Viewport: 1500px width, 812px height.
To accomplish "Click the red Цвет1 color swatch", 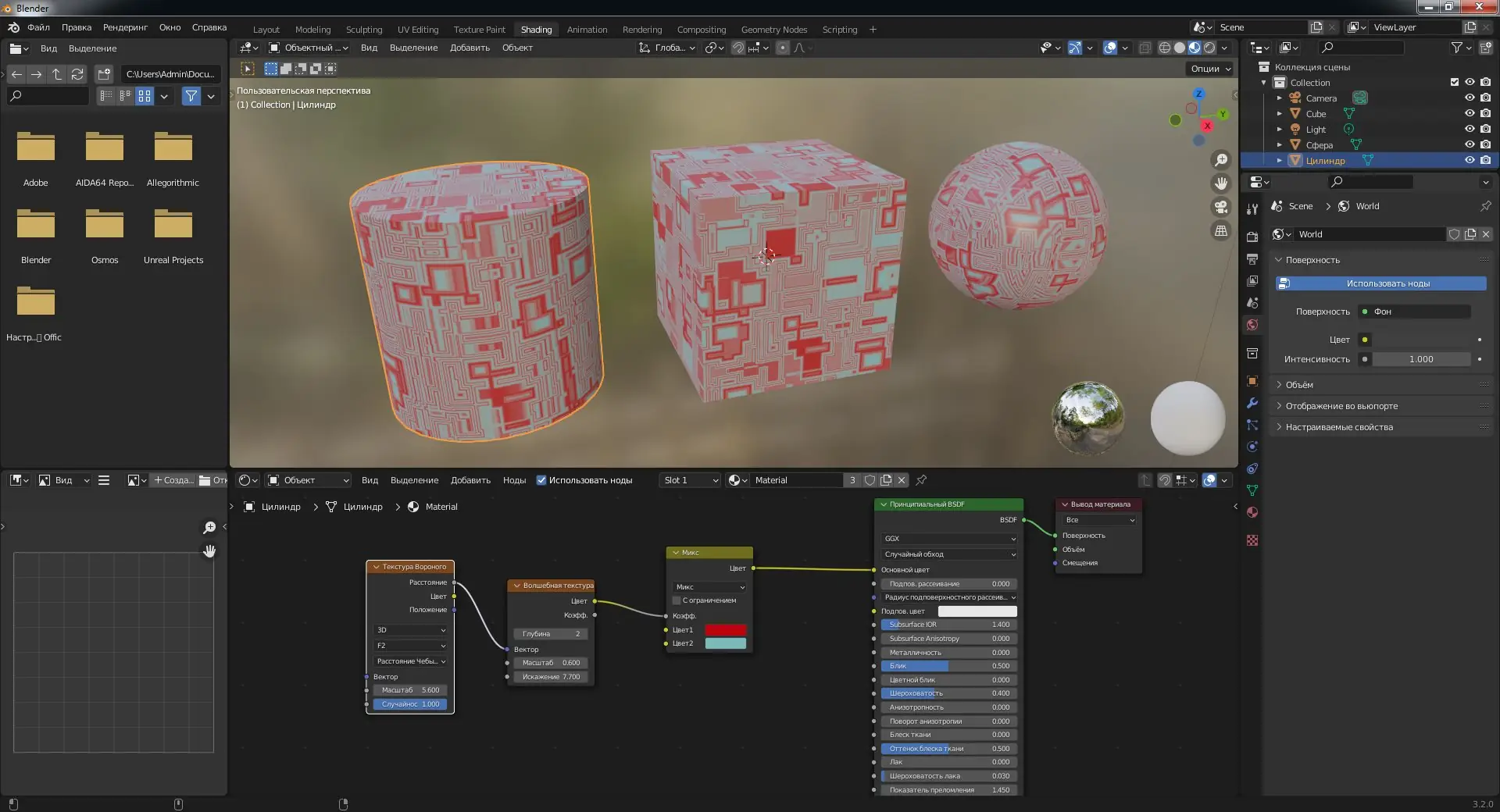I will pos(725,630).
